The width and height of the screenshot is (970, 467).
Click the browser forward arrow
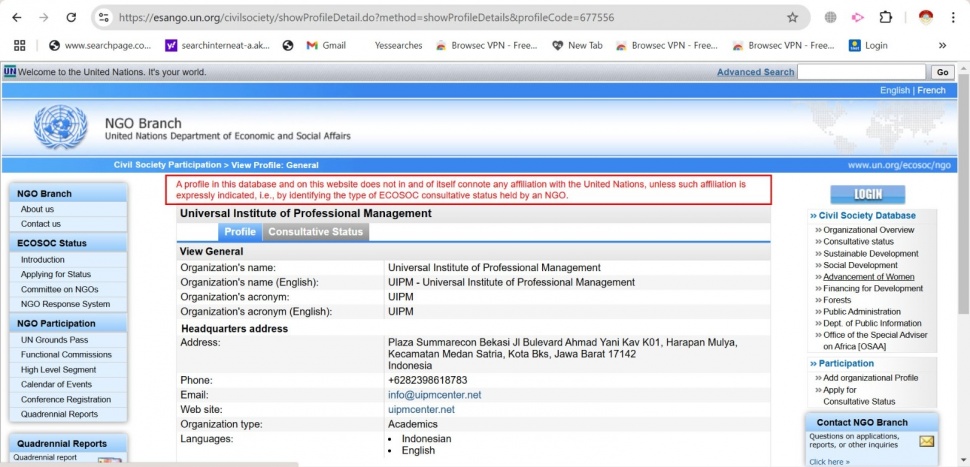pyautogui.click(x=43, y=17)
